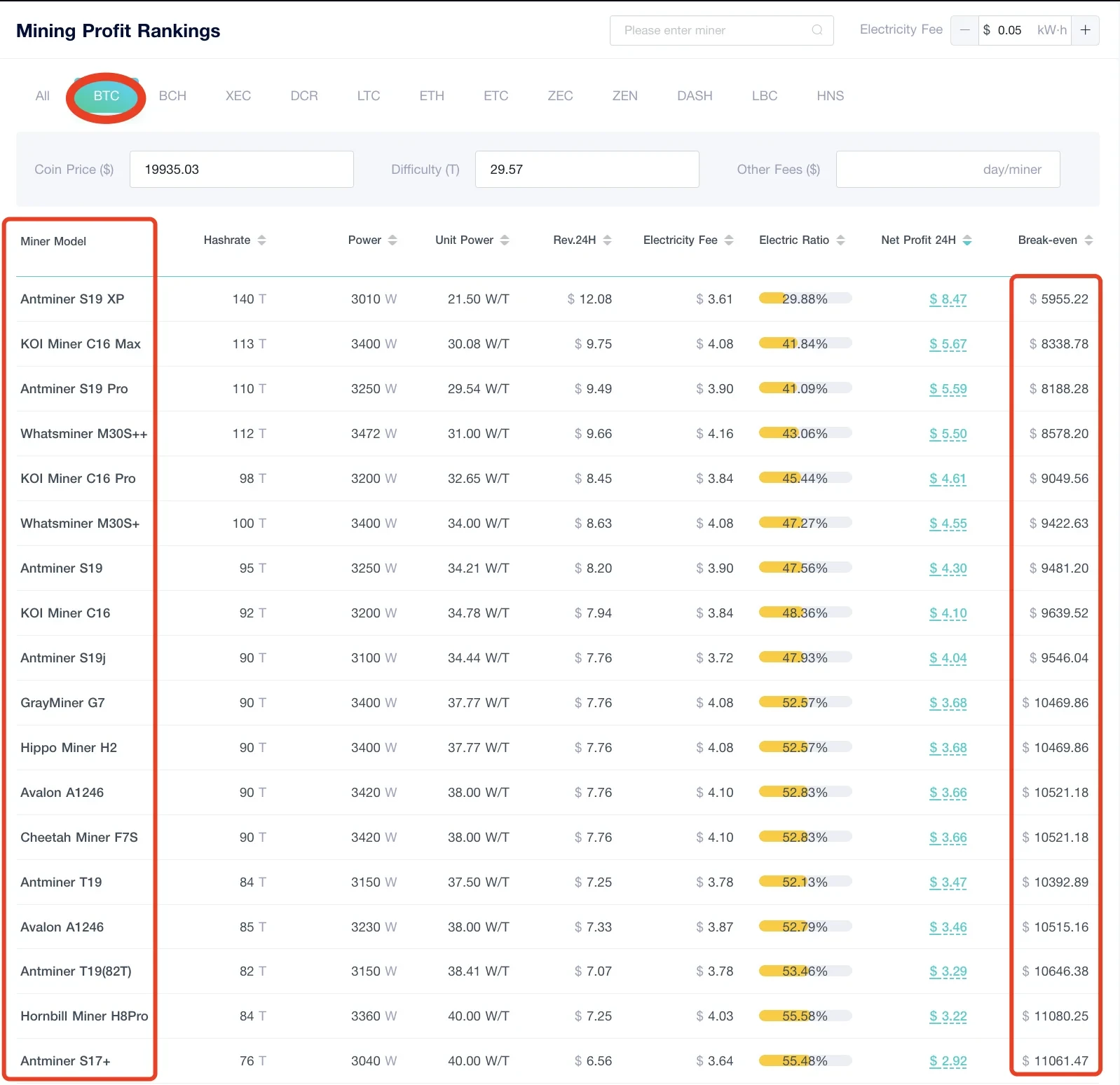Viewport: 1120px width, 1085px height.
Task: Sort by Power column sort icon
Action: click(392, 240)
